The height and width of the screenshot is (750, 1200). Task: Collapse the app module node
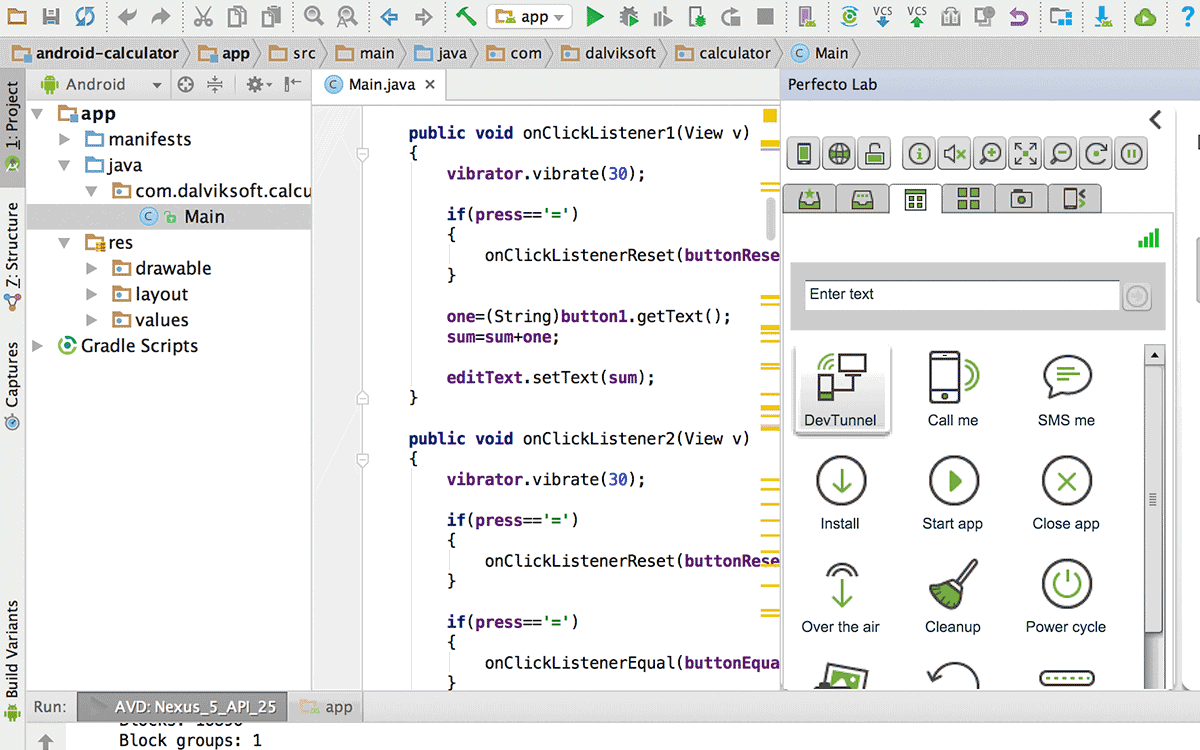pyautogui.click(x=39, y=113)
